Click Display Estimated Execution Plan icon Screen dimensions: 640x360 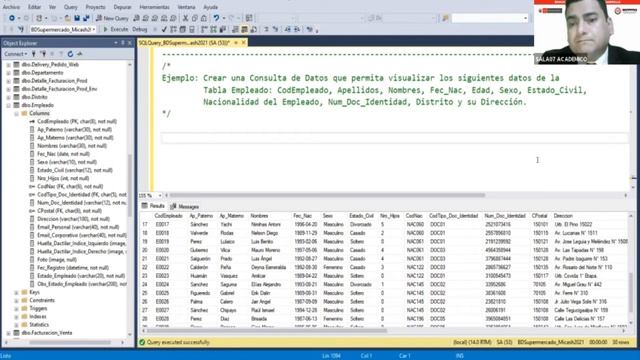pyautogui.click(x=173, y=29)
